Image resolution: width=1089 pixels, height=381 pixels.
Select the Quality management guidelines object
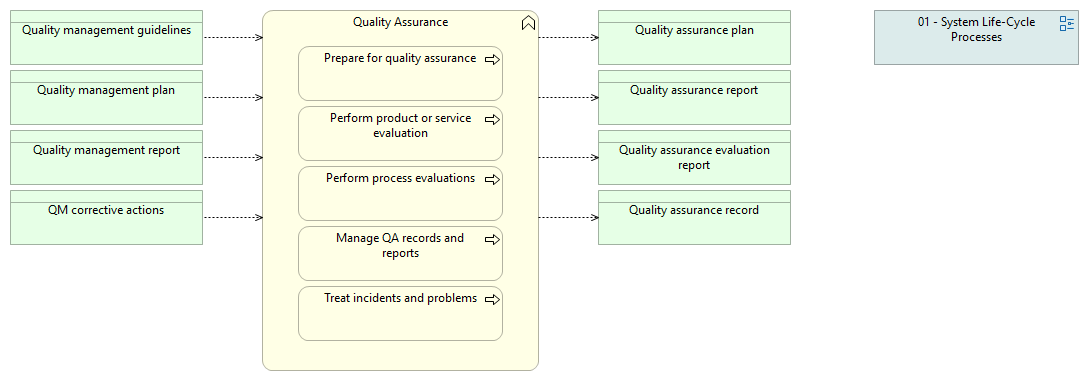pyautogui.click(x=106, y=37)
